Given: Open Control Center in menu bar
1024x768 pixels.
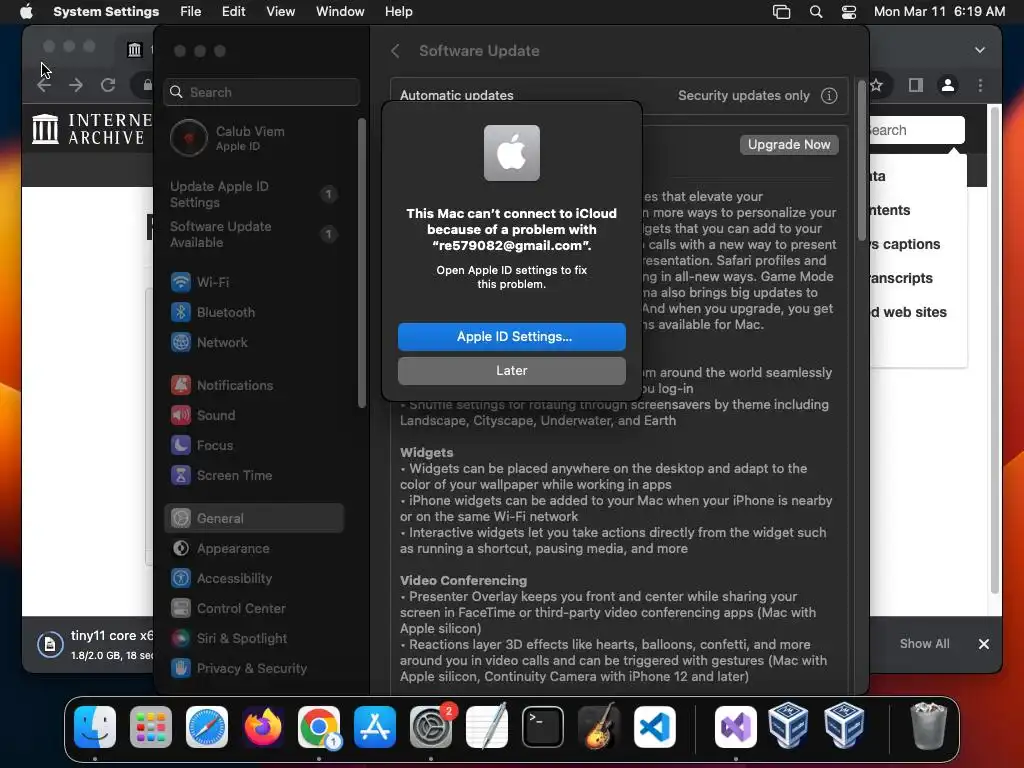Looking at the screenshot, I should (x=848, y=12).
